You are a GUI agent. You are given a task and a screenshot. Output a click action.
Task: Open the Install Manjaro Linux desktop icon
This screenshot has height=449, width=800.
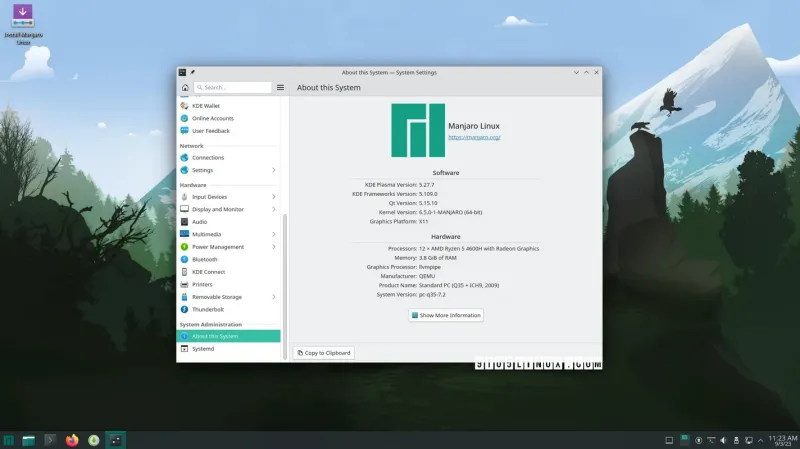tap(22, 26)
